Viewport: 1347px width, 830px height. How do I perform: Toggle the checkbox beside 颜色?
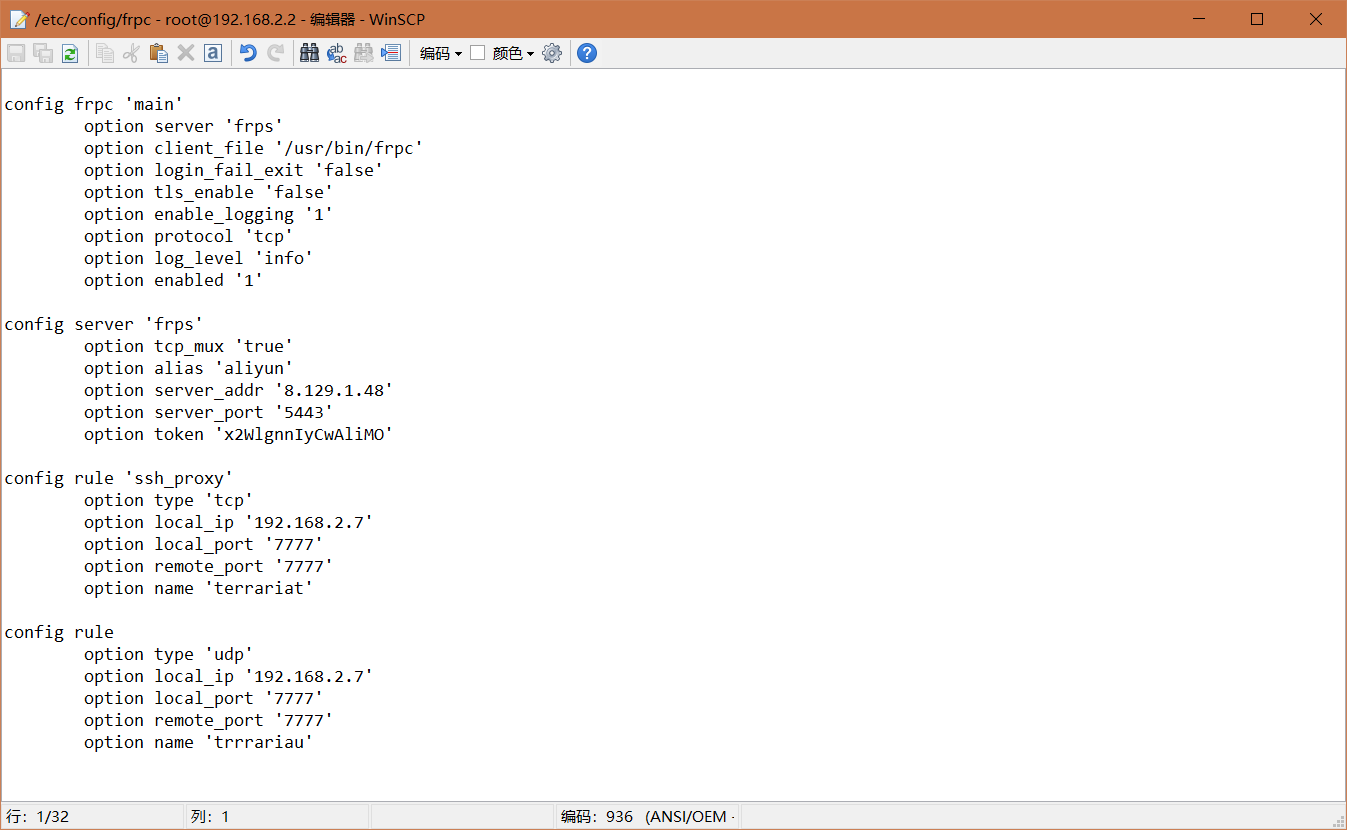477,52
